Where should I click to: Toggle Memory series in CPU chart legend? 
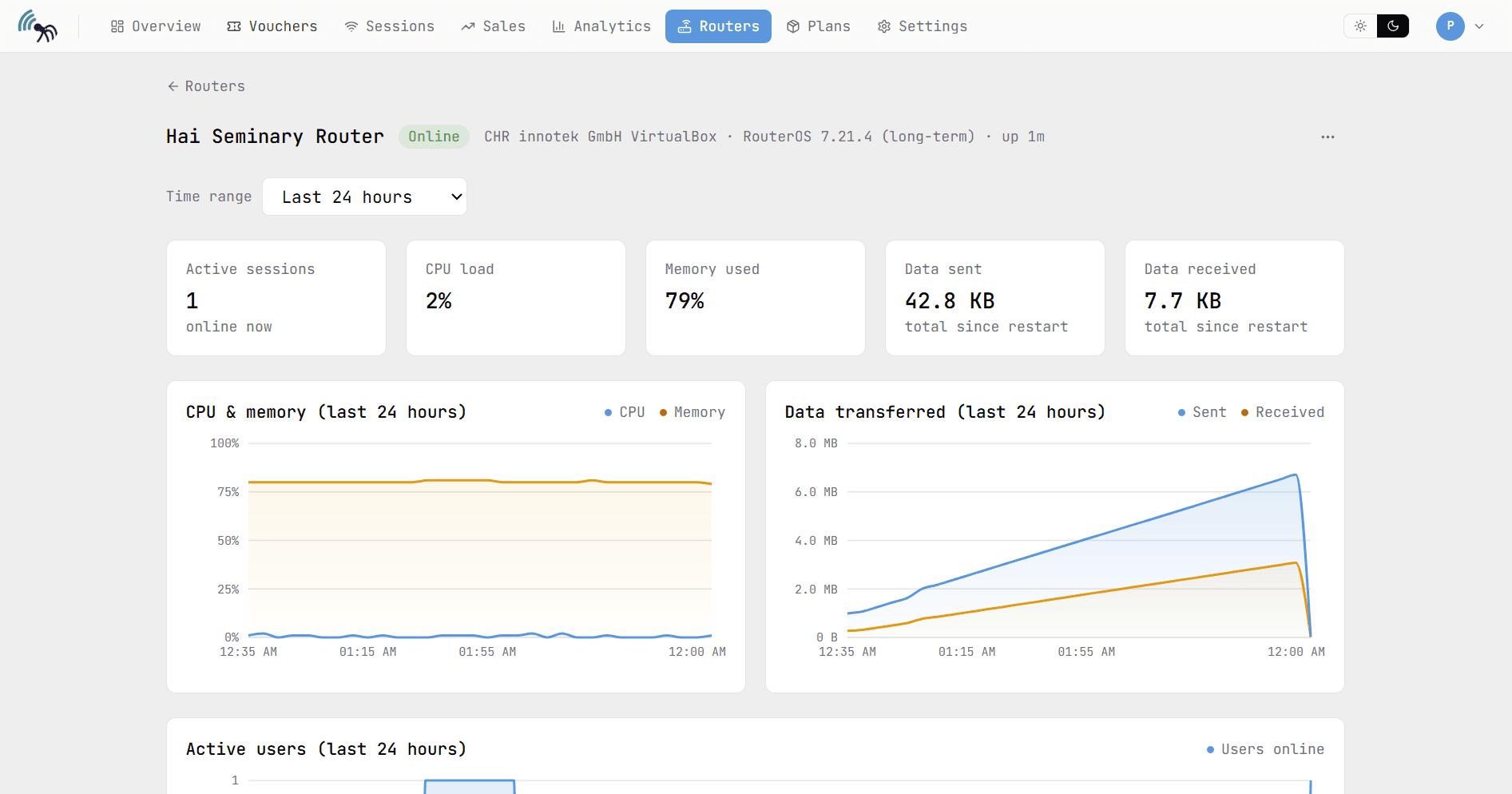(x=693, y=412)
